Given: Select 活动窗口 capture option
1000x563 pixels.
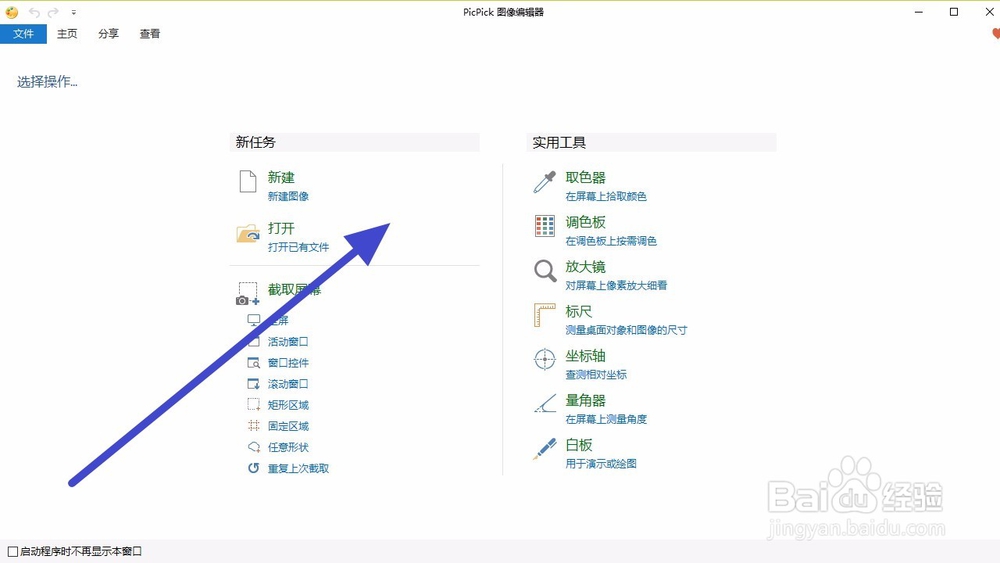Looking at the screenshot, I should click(x=288, y=342).
